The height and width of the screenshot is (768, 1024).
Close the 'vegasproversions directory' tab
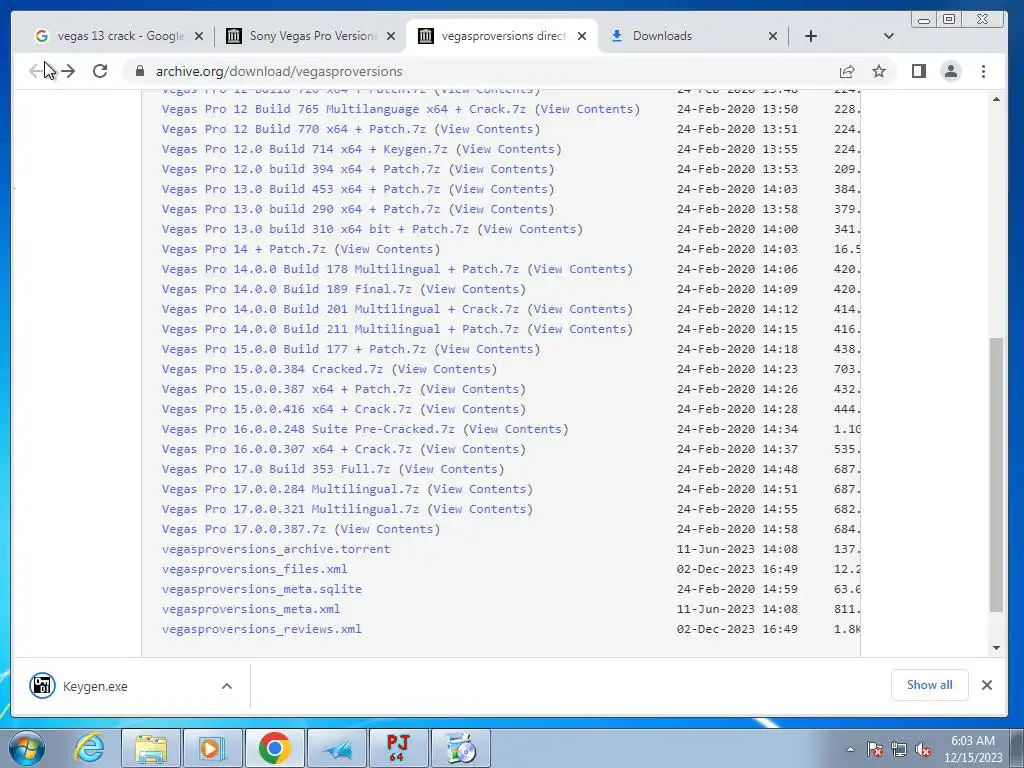(582, 36)
